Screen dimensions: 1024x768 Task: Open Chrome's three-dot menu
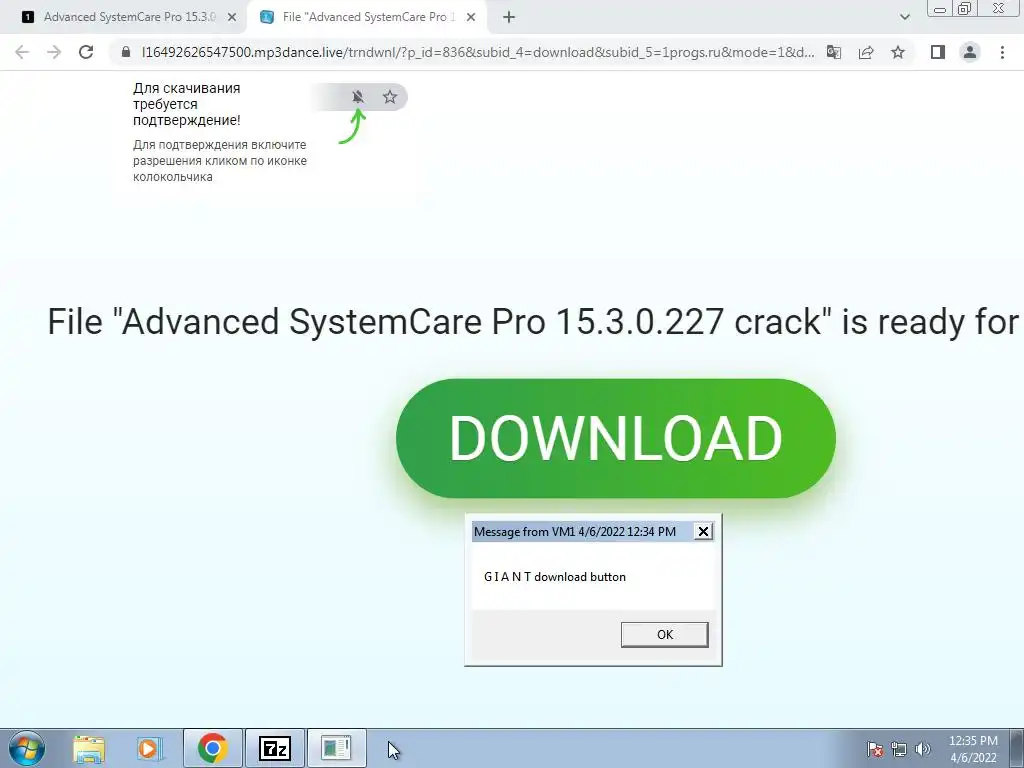[1002, 52]
